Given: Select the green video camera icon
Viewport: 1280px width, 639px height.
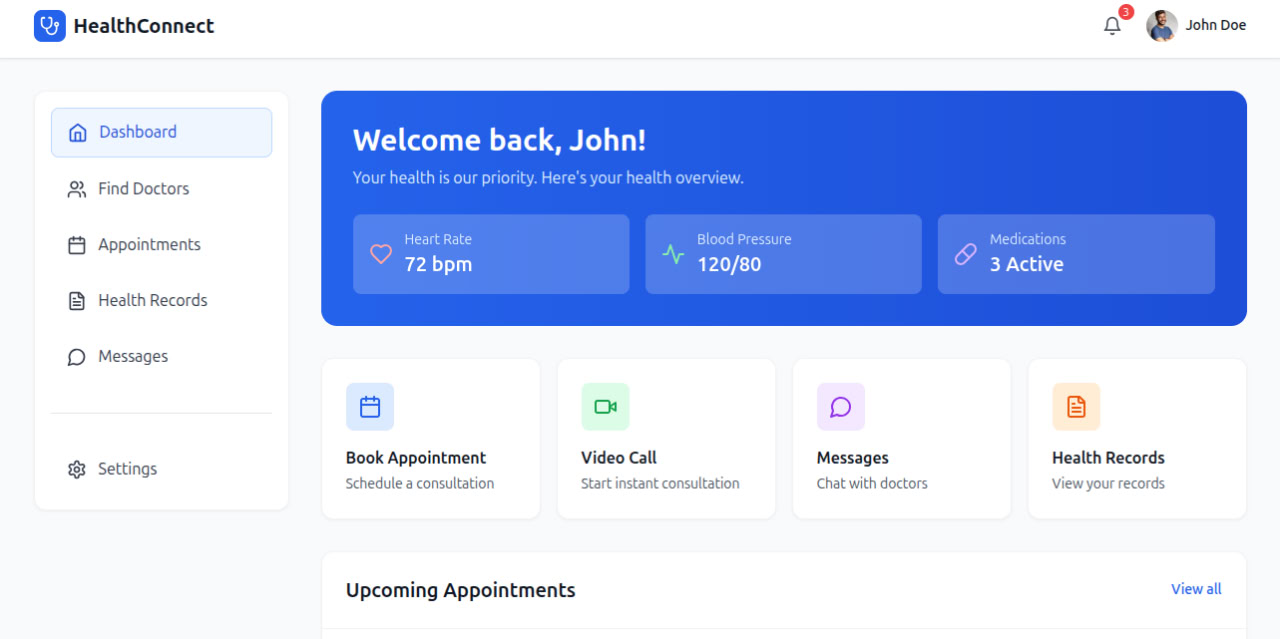Looking at the screenshot, I should (x=605, y=406).
